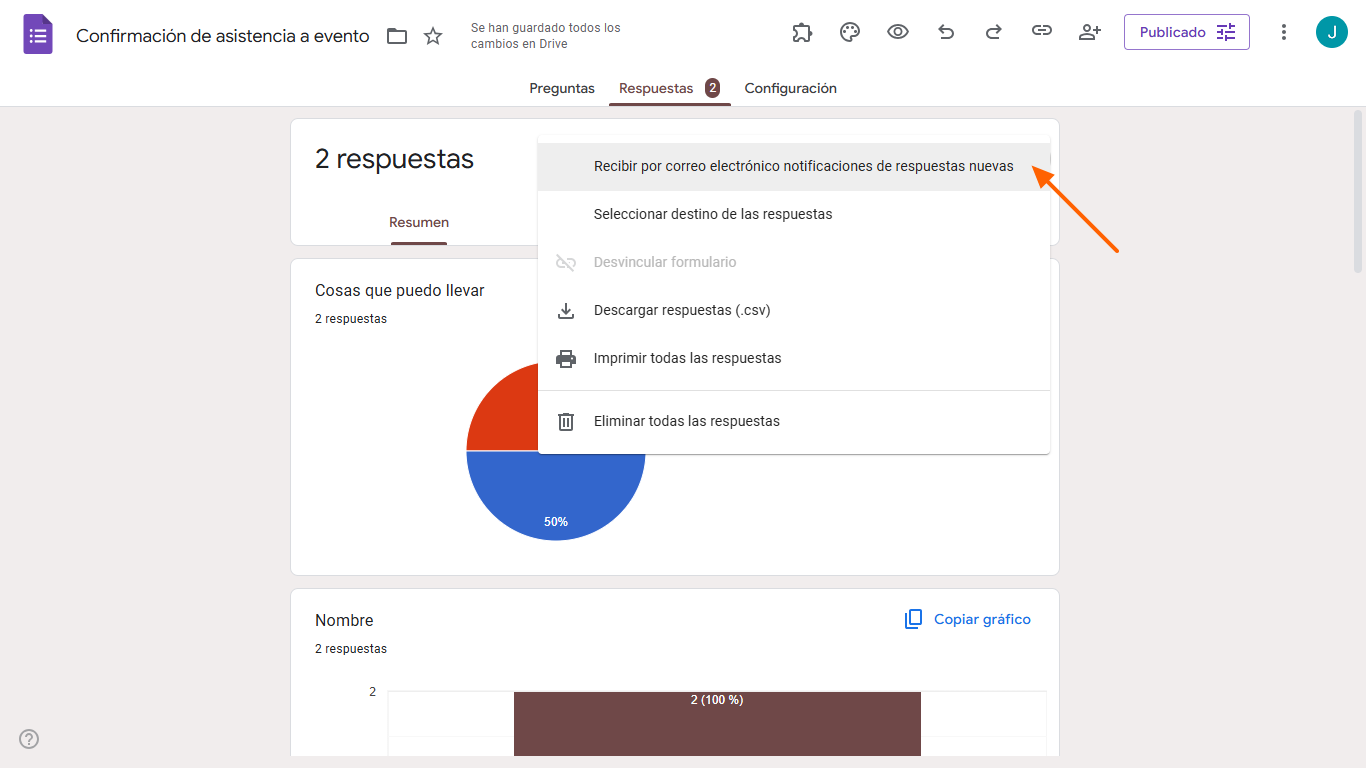Open the add-ons puzzle piece icon
This screenshot has width=1366, height=768.
click(x=802, y=32)
